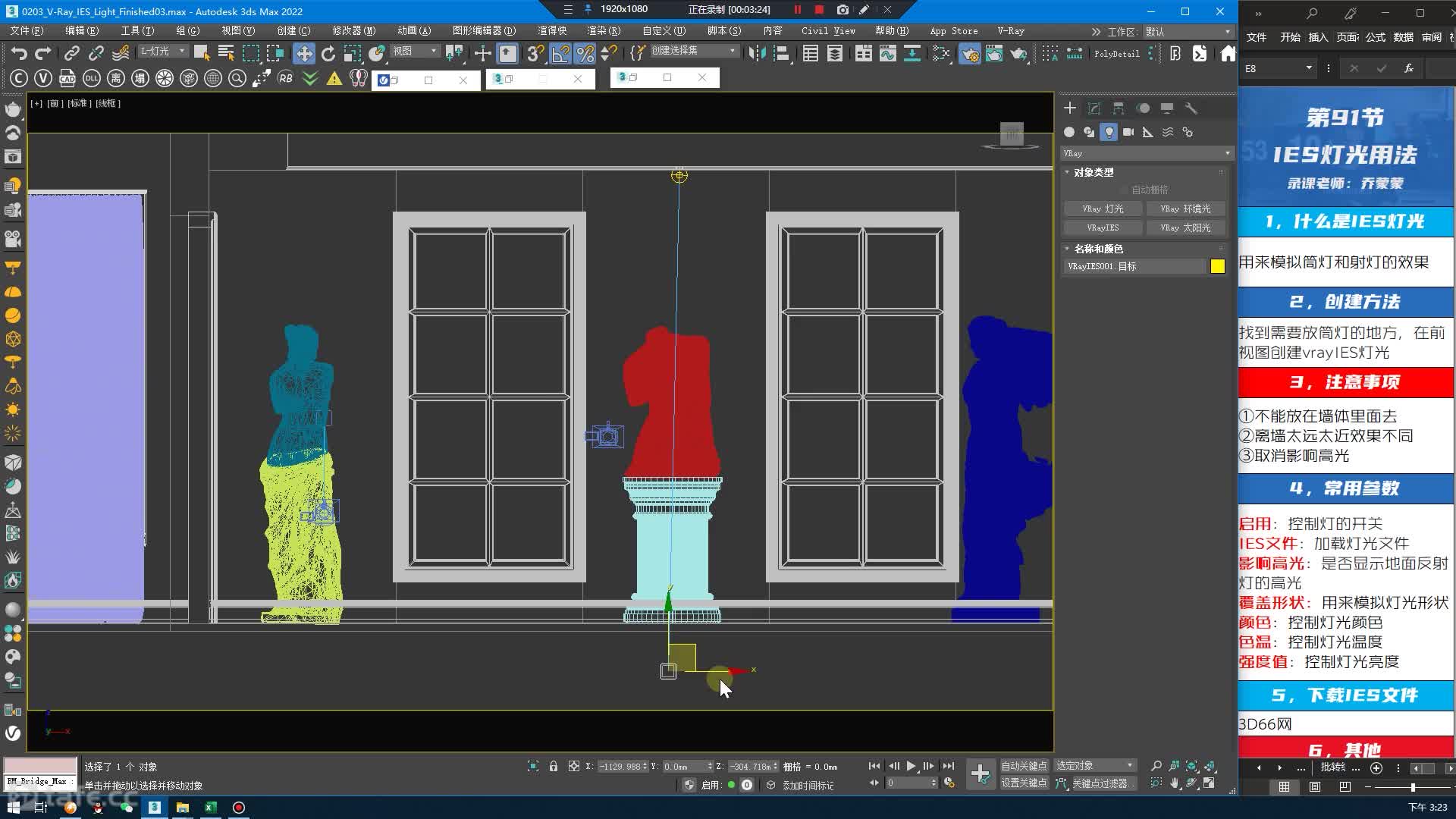Toggle the 3D Snaps icon
Screen dimensions: 1456x819
coord(535,53)
